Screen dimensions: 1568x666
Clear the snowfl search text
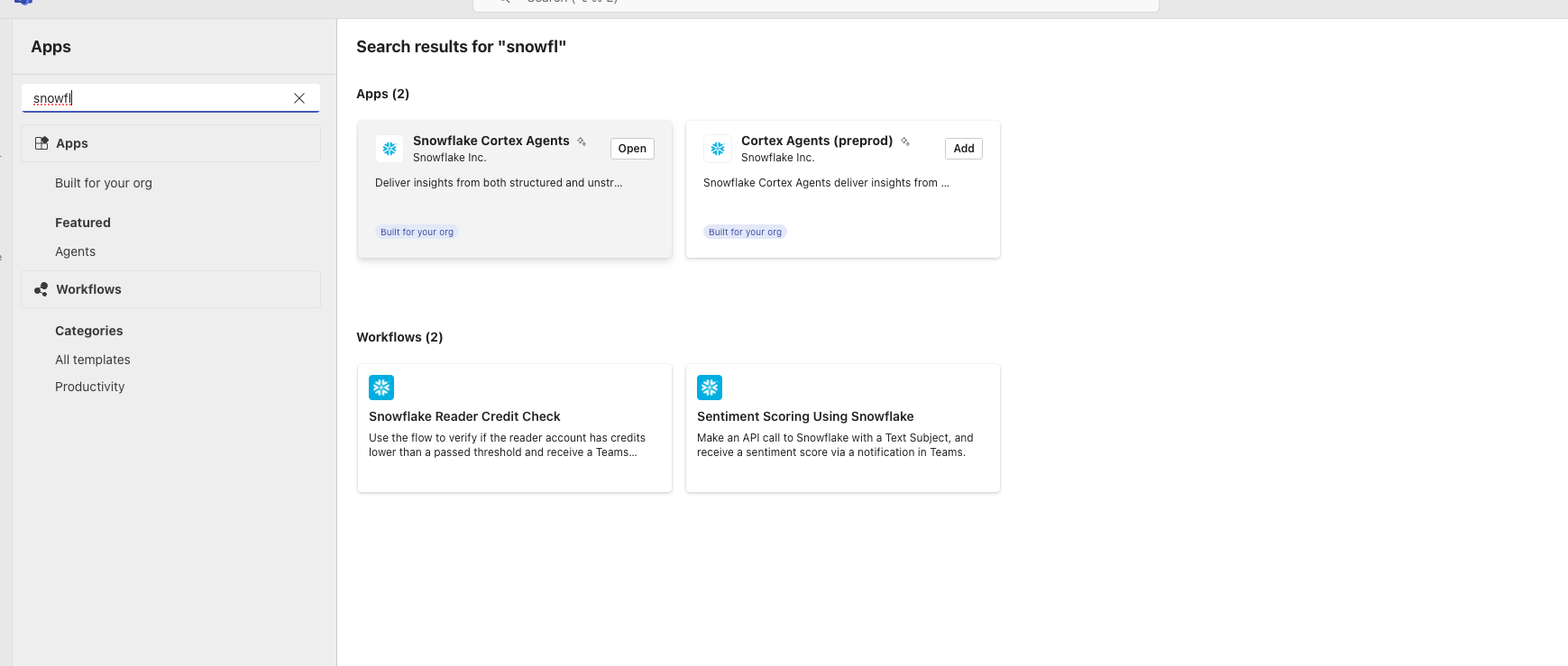pos(299,98)
